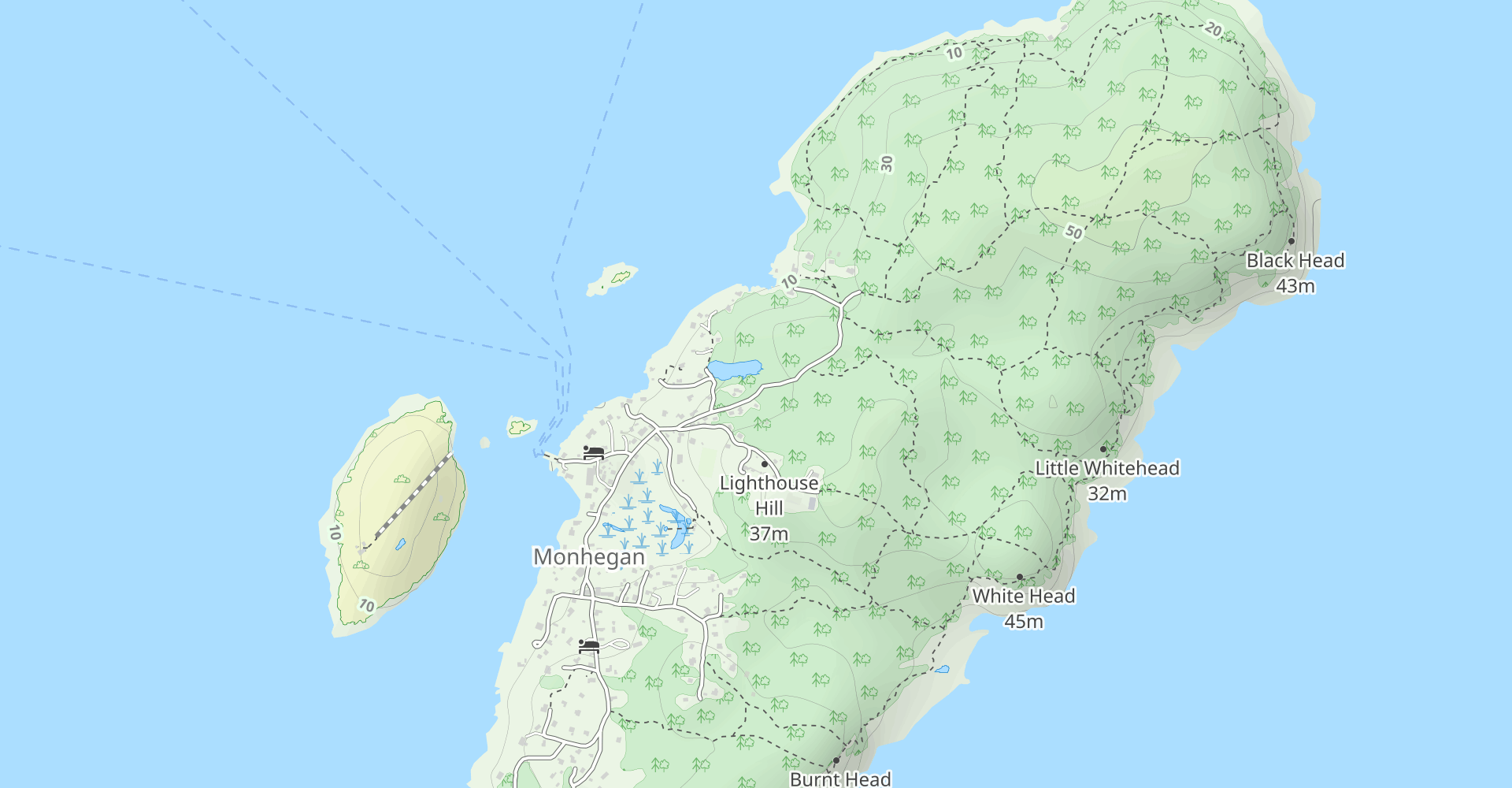Click the Little Whitehead peak dot marker
1512x788 pixels.
click(x=1103, y=449)
